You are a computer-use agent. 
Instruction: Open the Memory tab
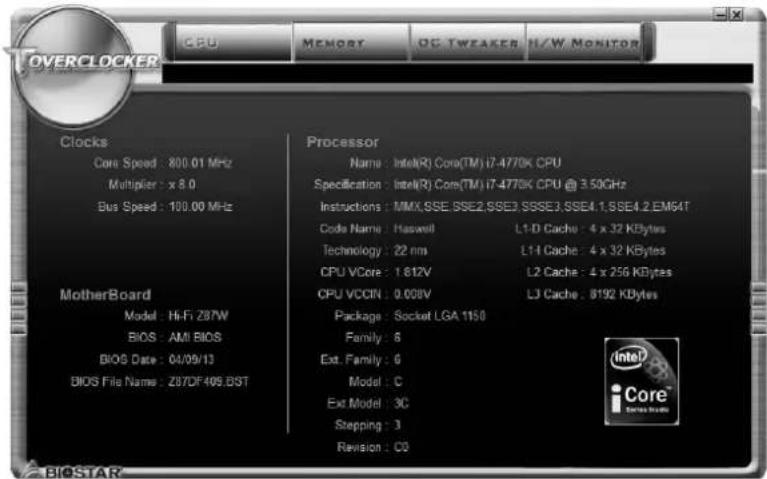coord(351,43)
